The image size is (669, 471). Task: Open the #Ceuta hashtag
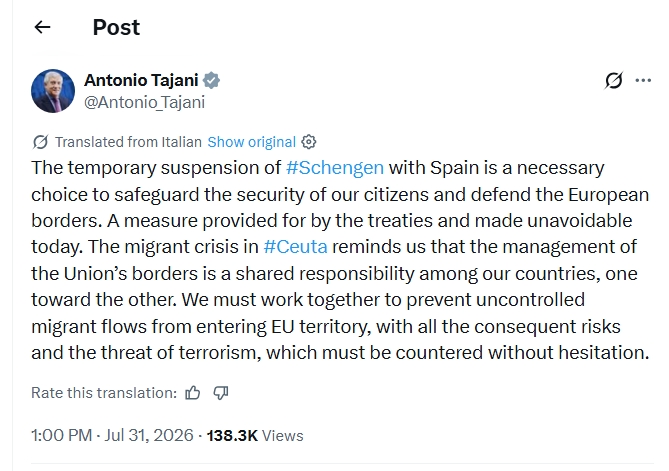tap(295, 247)
